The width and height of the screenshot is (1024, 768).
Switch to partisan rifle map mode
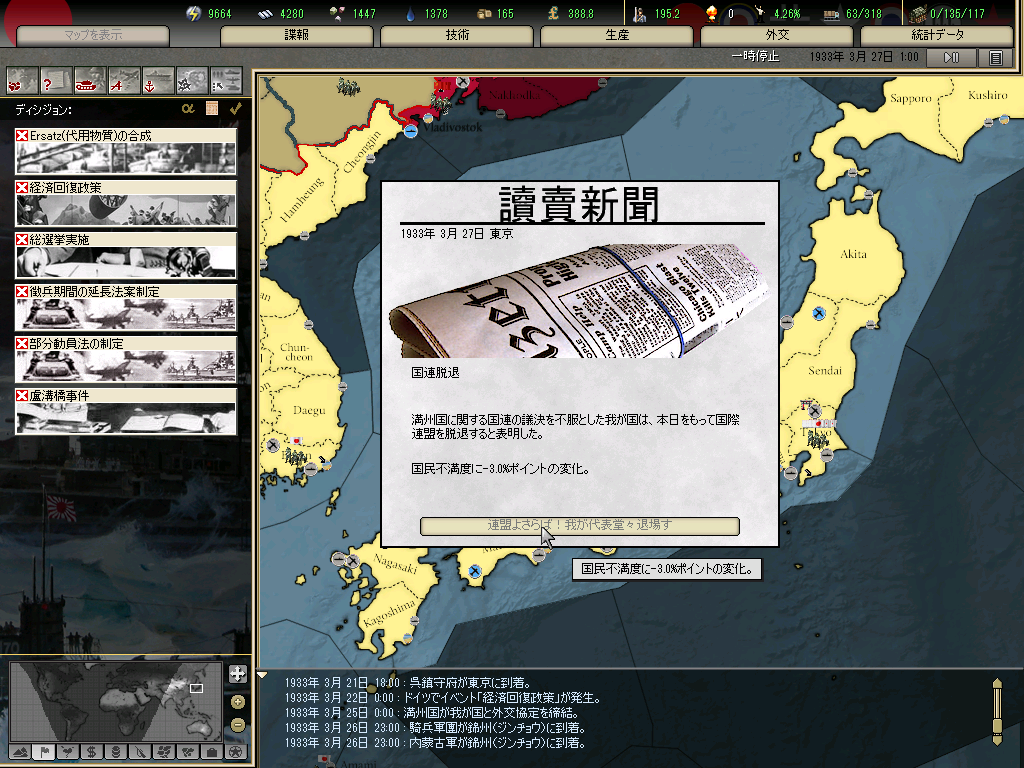tap(140, 752)
